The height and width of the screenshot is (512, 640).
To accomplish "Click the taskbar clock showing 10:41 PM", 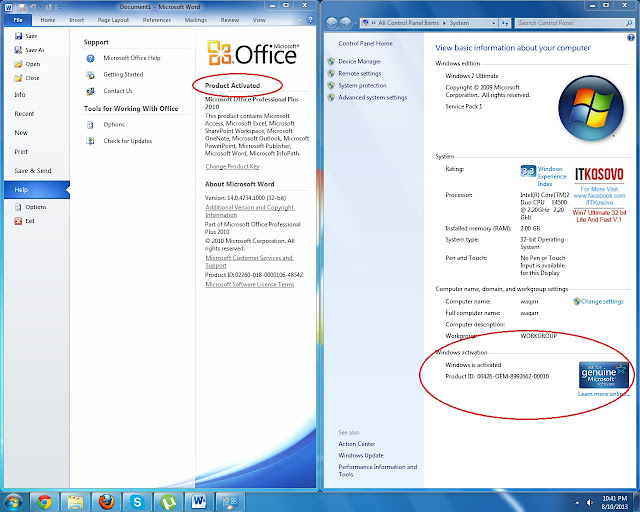I will tap(615, 502).
